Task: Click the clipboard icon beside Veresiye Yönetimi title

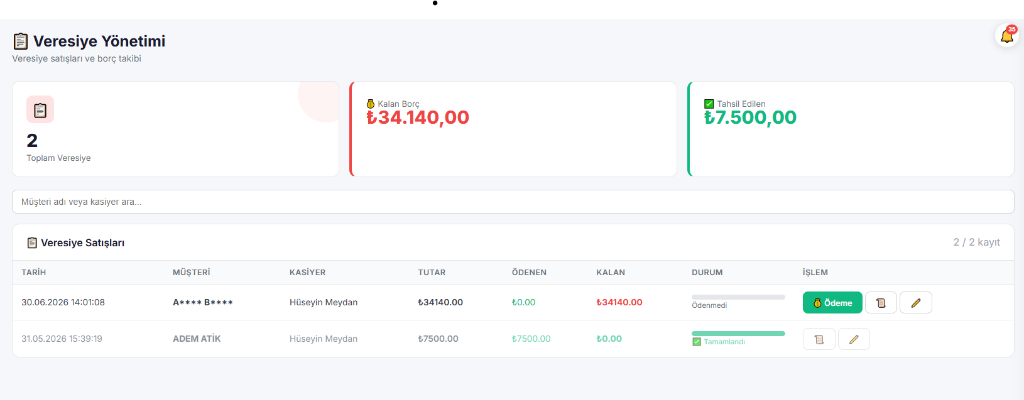Action: 21,41
